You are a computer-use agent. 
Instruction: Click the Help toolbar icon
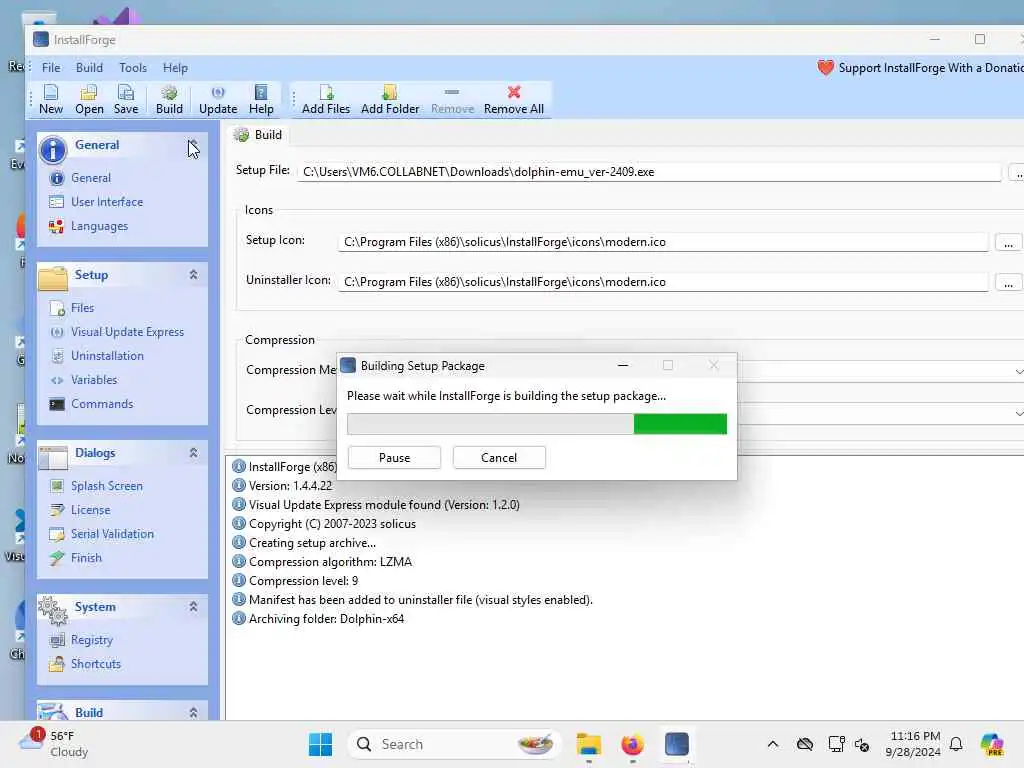pos(261,99)
